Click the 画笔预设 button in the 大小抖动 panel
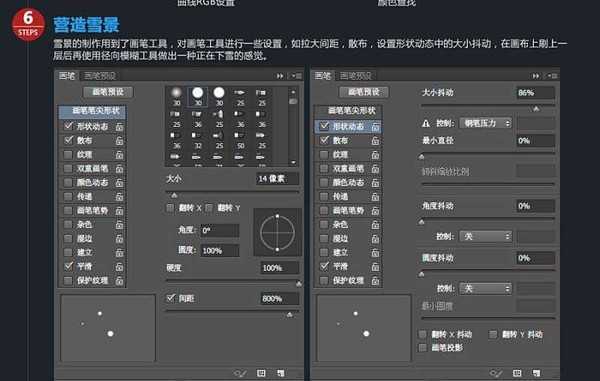Viewport: 600px width, 381px height. [x=364, y=92]
